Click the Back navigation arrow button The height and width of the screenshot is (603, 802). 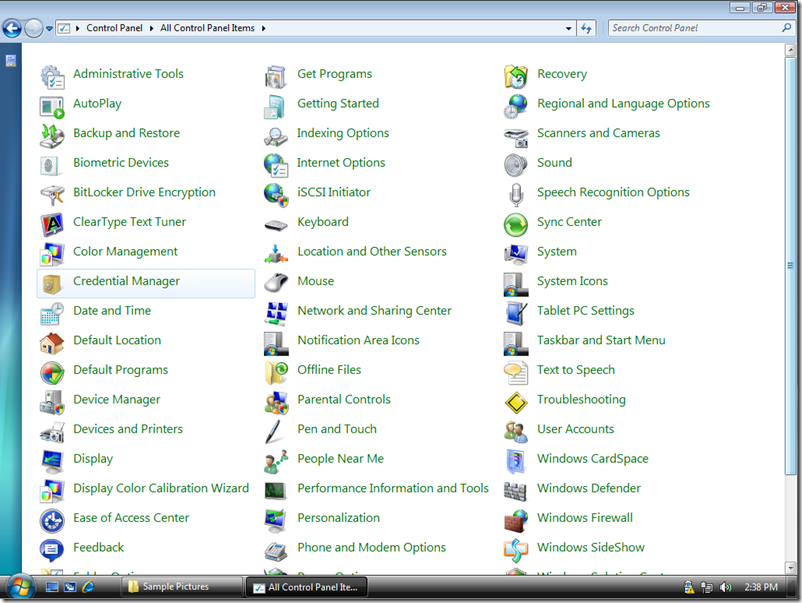pyautogui.click(x=12, y=29)
